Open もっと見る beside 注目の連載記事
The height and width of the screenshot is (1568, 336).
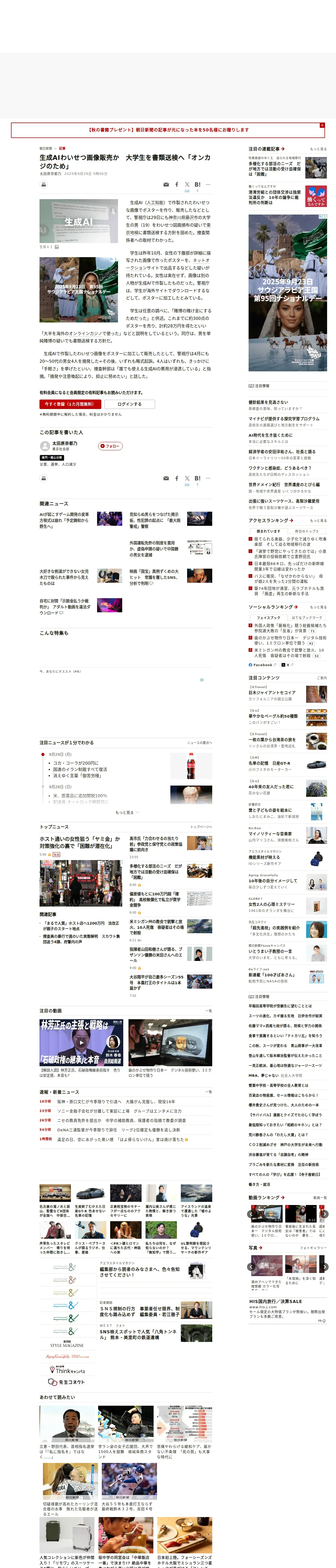(x=318, y=149)
